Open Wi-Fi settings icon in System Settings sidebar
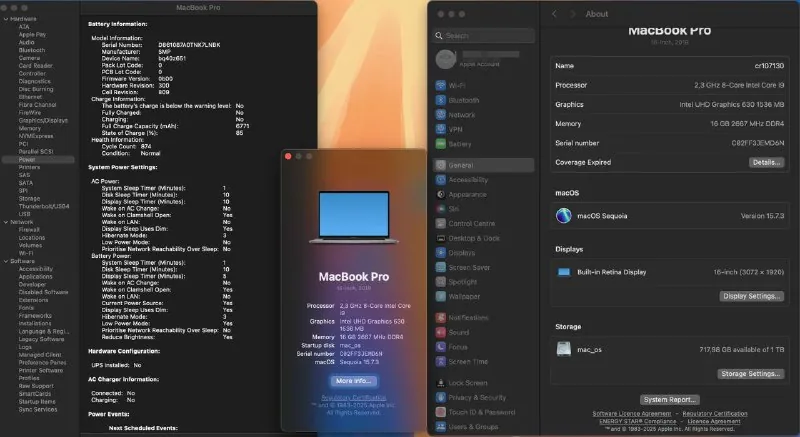 pyautogui.click(x=441, y=86)
